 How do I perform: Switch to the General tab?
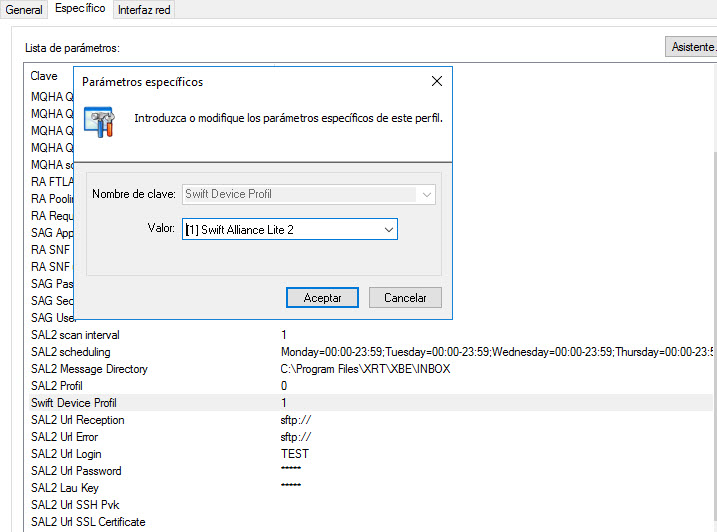(x=24, y=9)
